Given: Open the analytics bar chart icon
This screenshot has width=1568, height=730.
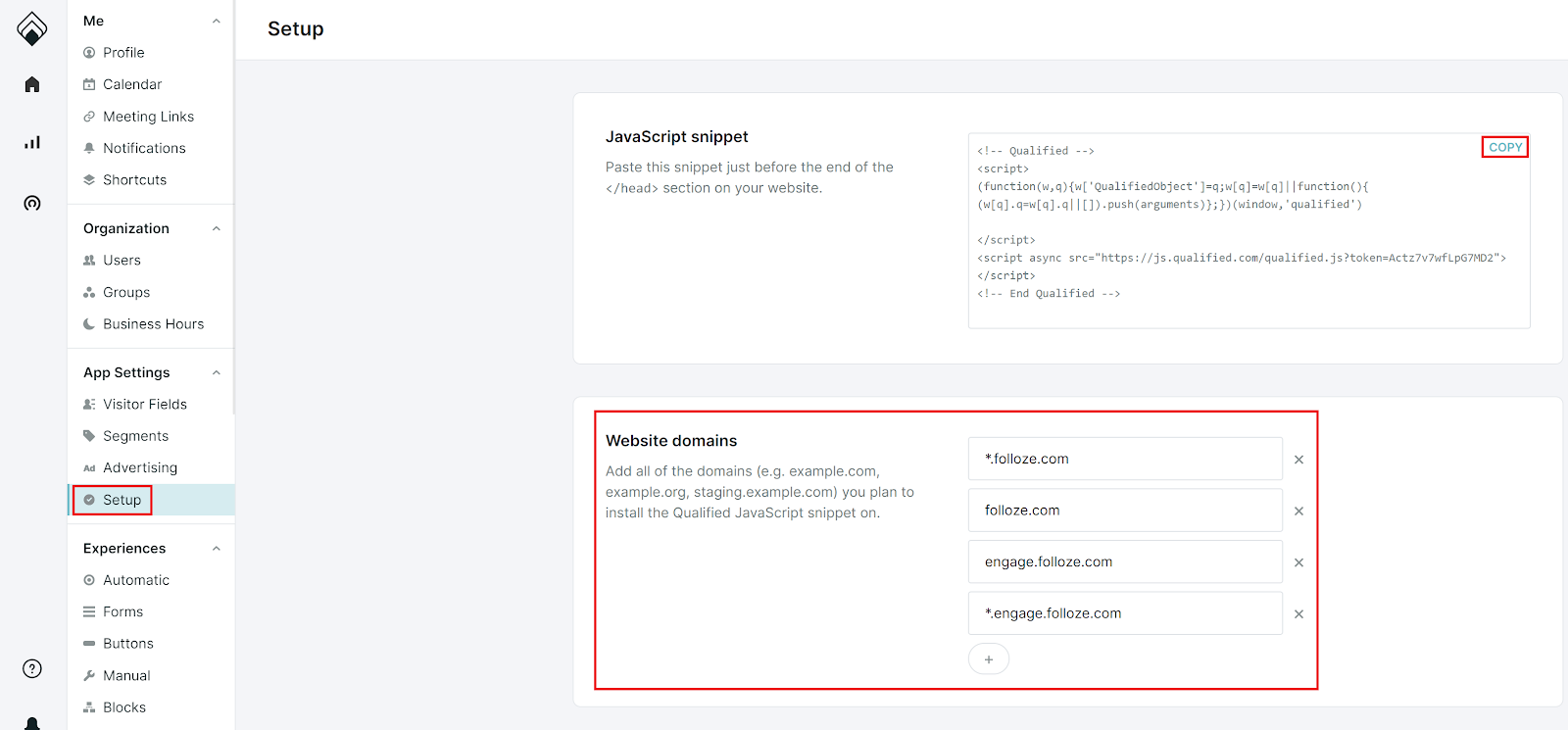Looking at the screenshot, I should 32,143.
